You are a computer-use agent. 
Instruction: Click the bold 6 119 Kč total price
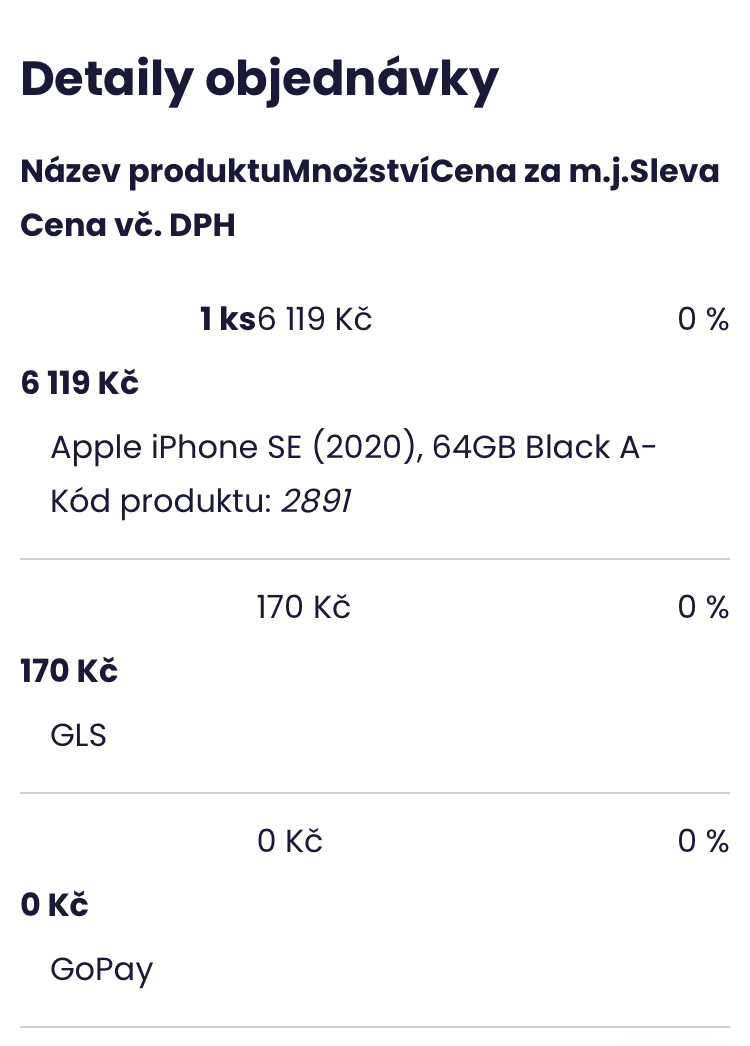pos(80,383)
